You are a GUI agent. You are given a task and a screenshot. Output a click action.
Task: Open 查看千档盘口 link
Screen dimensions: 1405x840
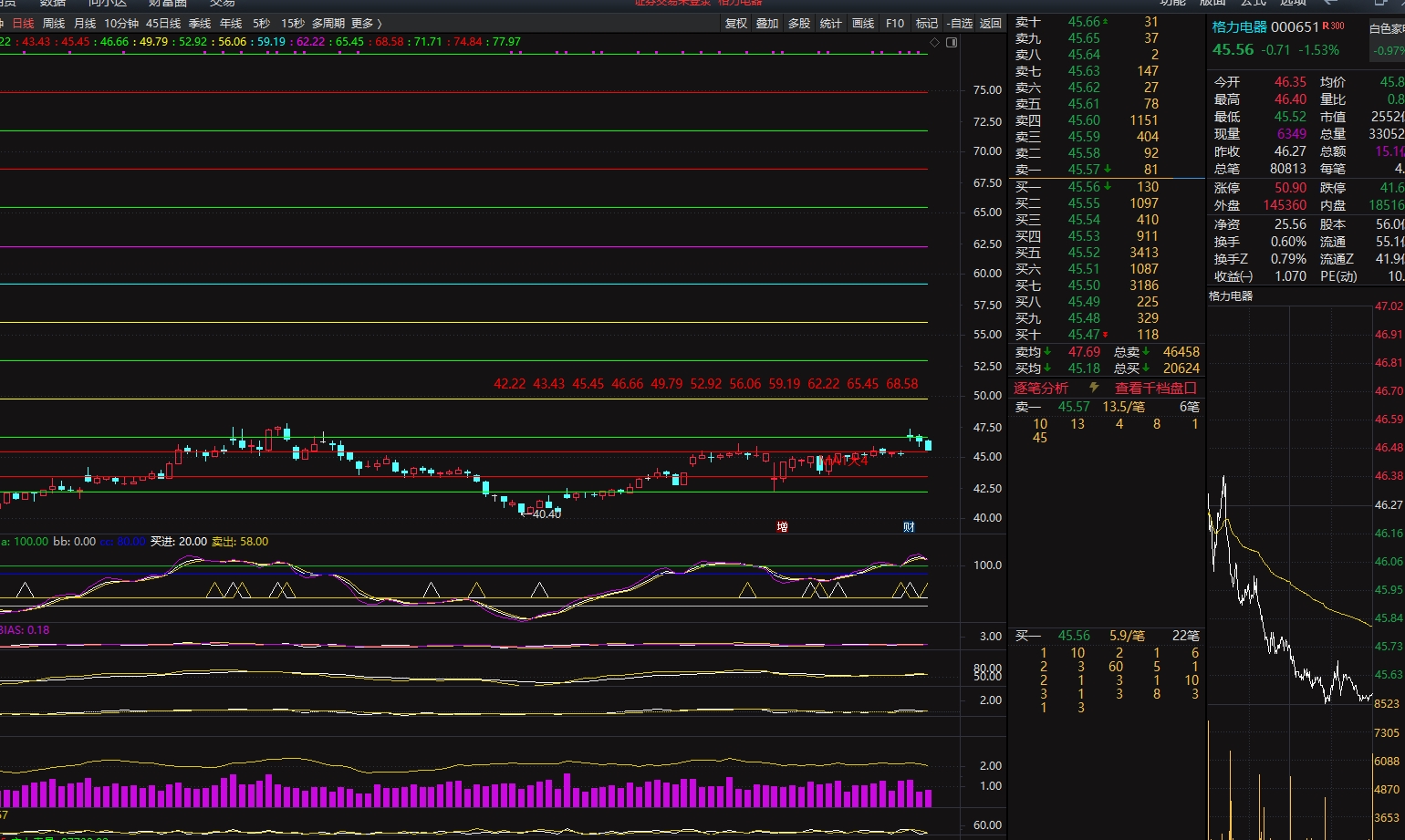[1155, 388]
